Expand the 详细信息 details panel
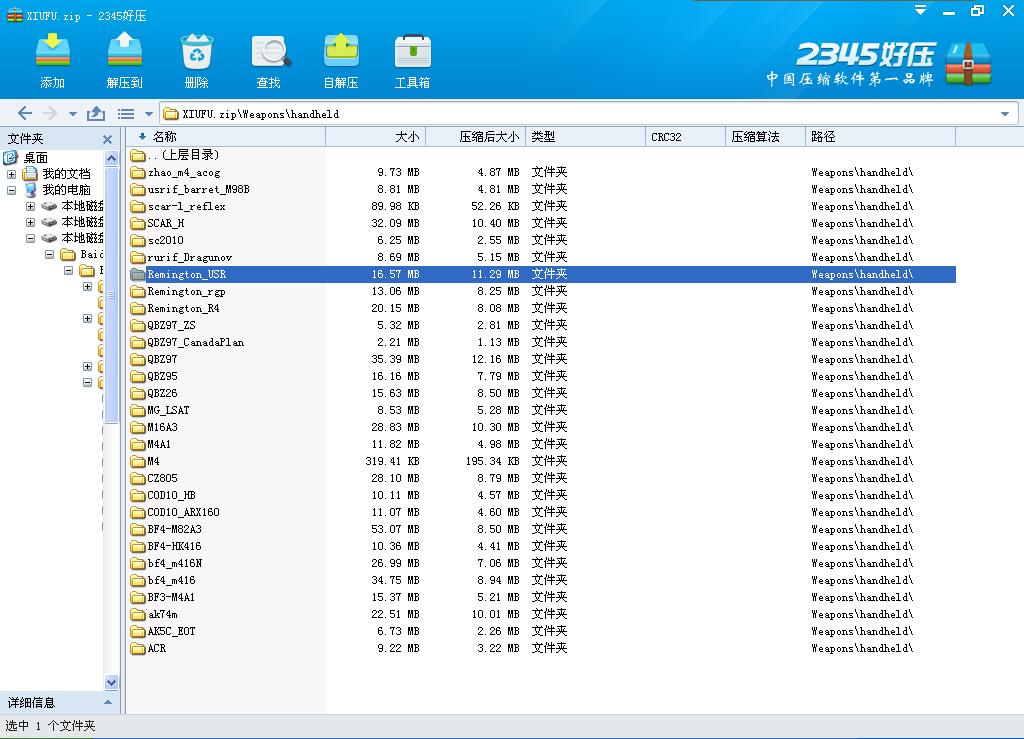Viewport: 1024px width, 739px height. click(x=108, y=702)
